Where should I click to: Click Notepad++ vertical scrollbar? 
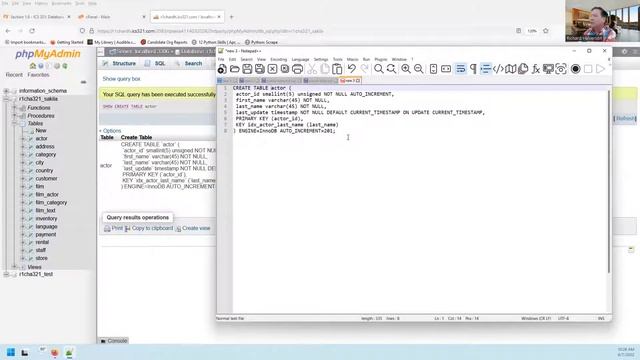click(609, 182)
